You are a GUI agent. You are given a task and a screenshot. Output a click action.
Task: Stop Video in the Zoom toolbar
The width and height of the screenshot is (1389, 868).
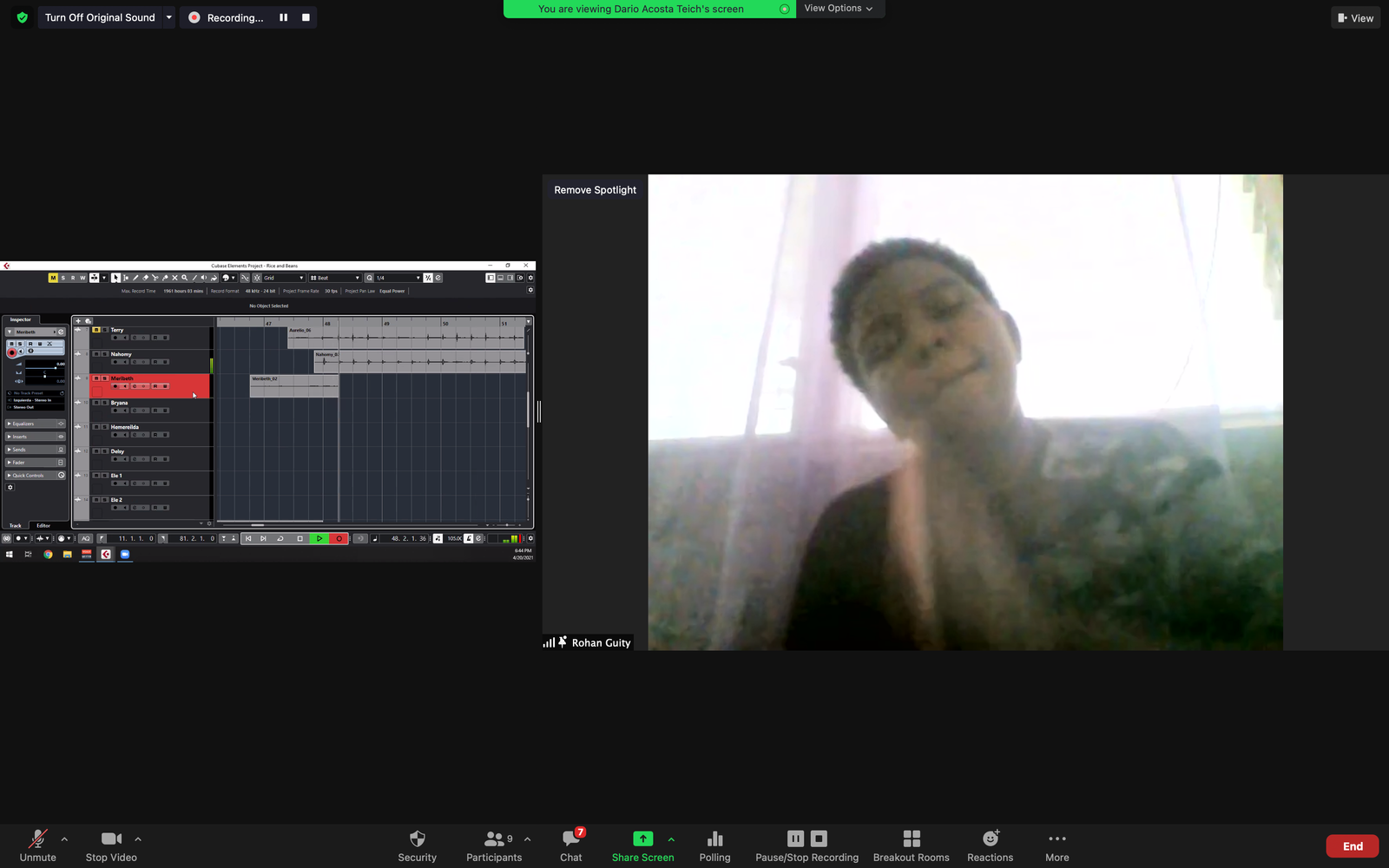(111, 845)
